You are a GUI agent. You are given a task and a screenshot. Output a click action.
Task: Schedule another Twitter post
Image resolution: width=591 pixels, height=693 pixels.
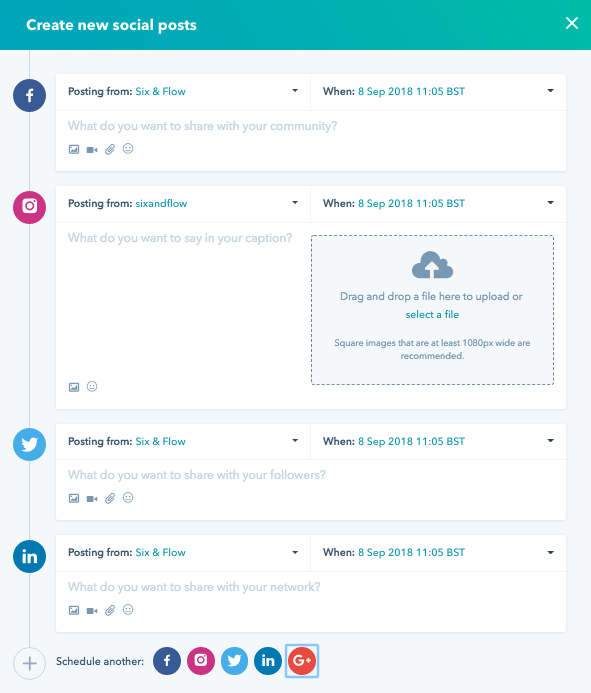point(234,661)
